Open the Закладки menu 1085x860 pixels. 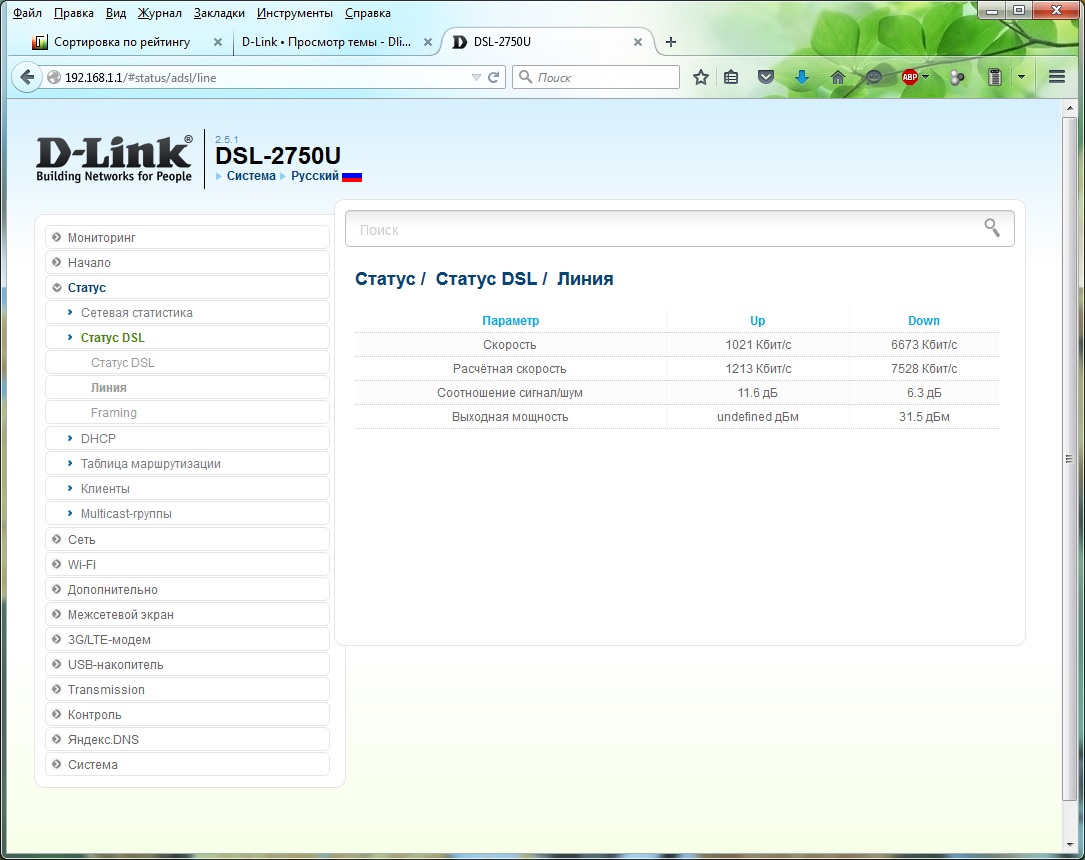(x=219, y=13)
